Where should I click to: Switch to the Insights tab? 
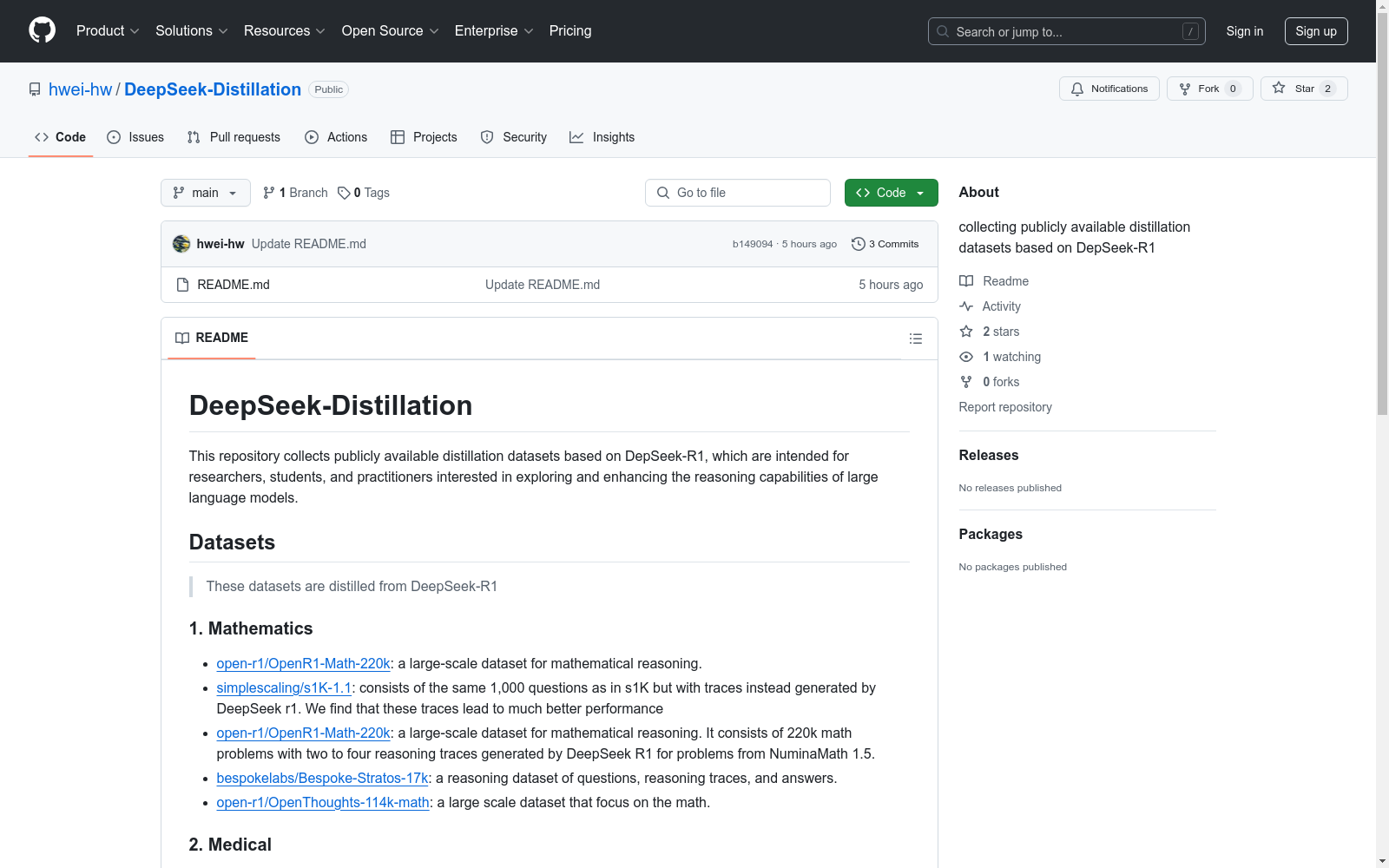(x=602, y=137)
